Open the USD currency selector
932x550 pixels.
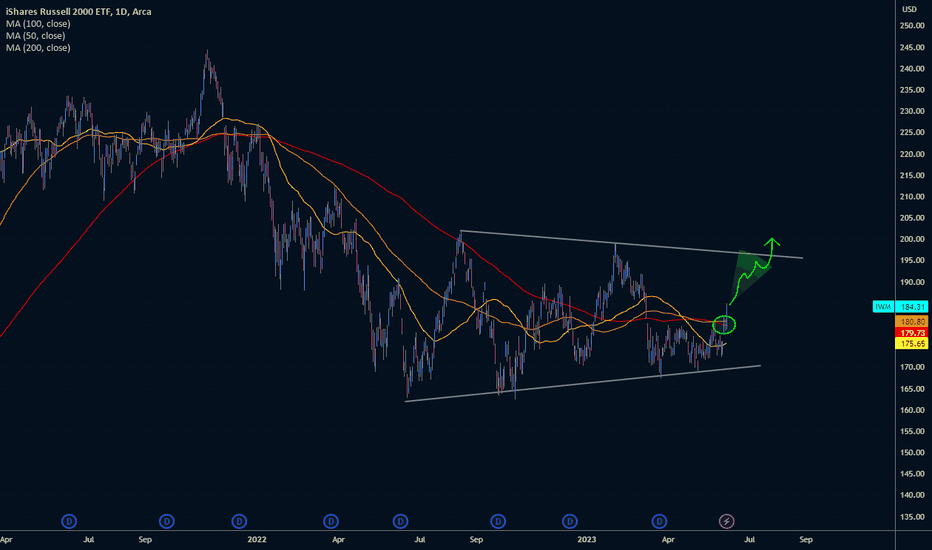point(909,9)
